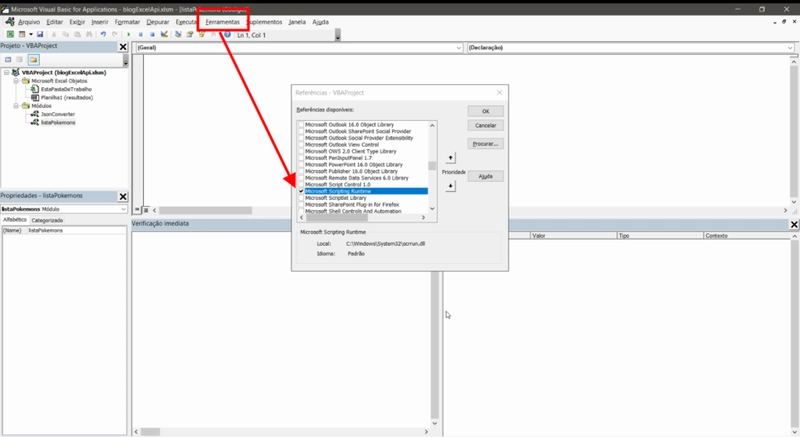The image size is (800, 437).
Task: Click the Save floppy disk icon
Action: [40, 34]
